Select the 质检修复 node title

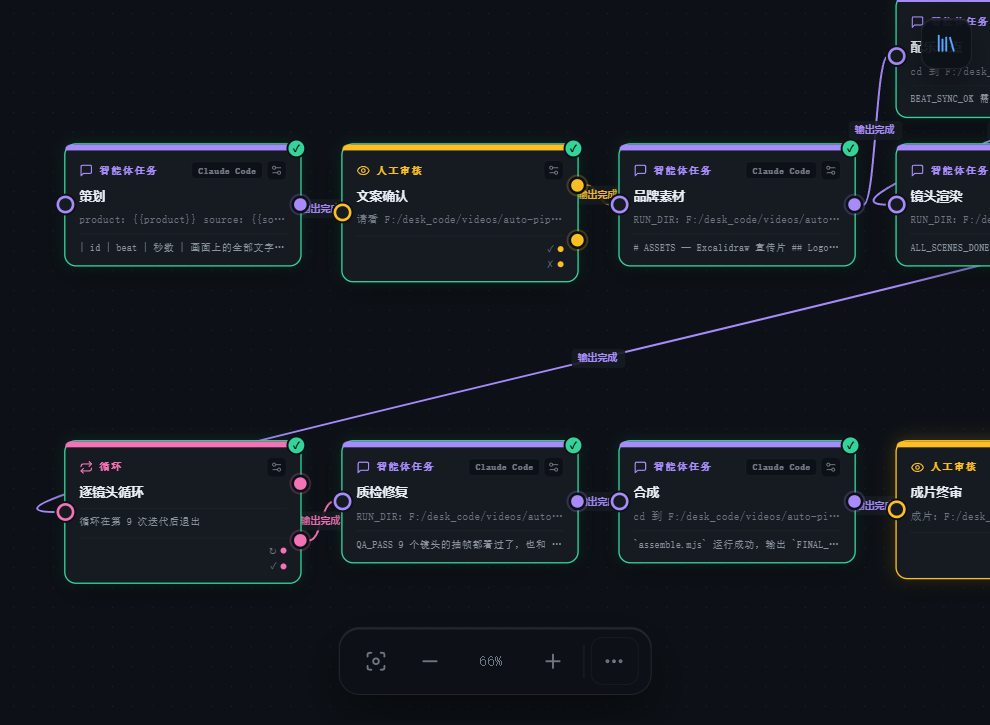click(382, 492)
